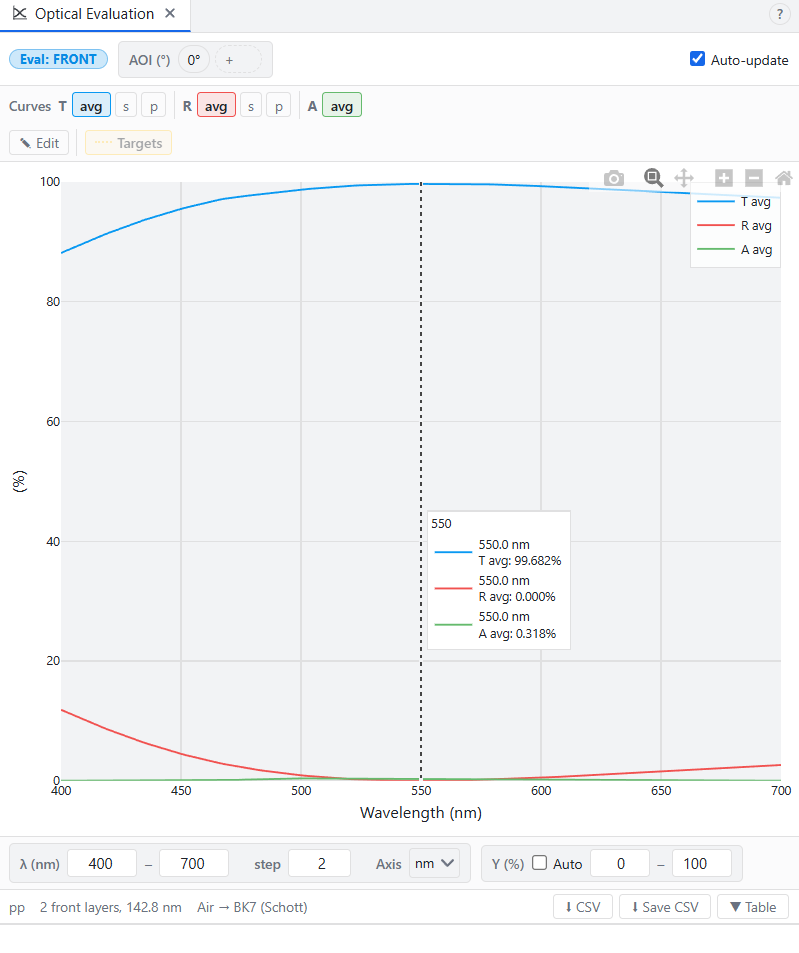Open the Axis nm dropdown
Image resolution: width=799 pixels, height=953 pixels.
pos(434,864)
